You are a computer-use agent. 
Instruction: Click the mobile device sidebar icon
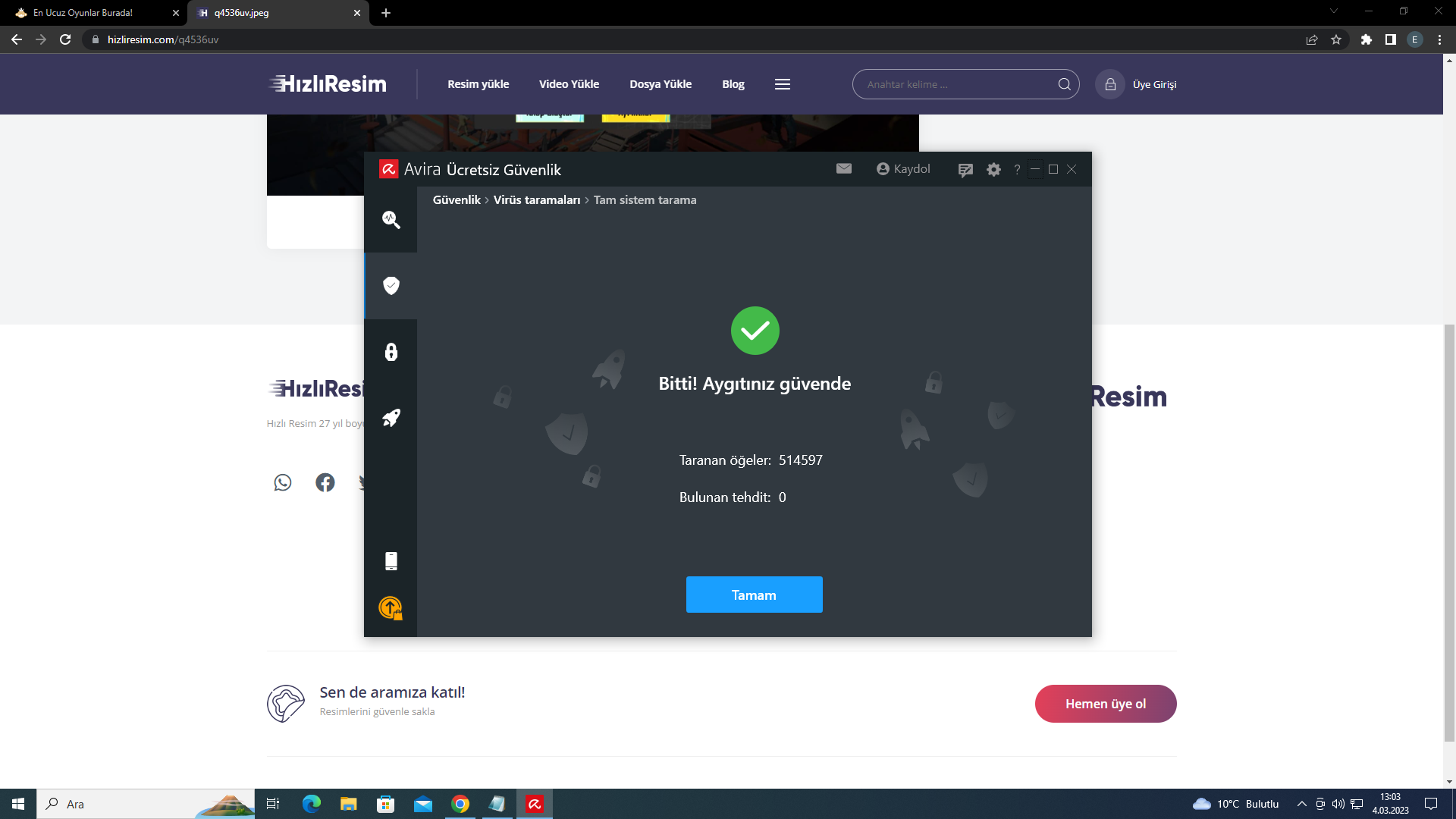[391, 560]
